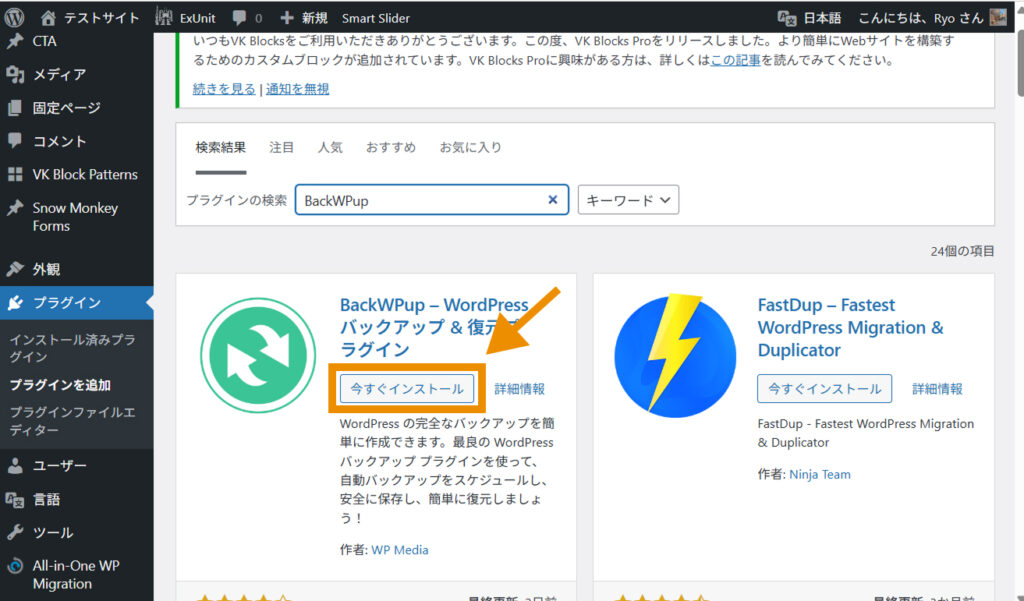Clear the plugin search field with X
Viewport: 1024px width, 601px height.
(552, 200)
